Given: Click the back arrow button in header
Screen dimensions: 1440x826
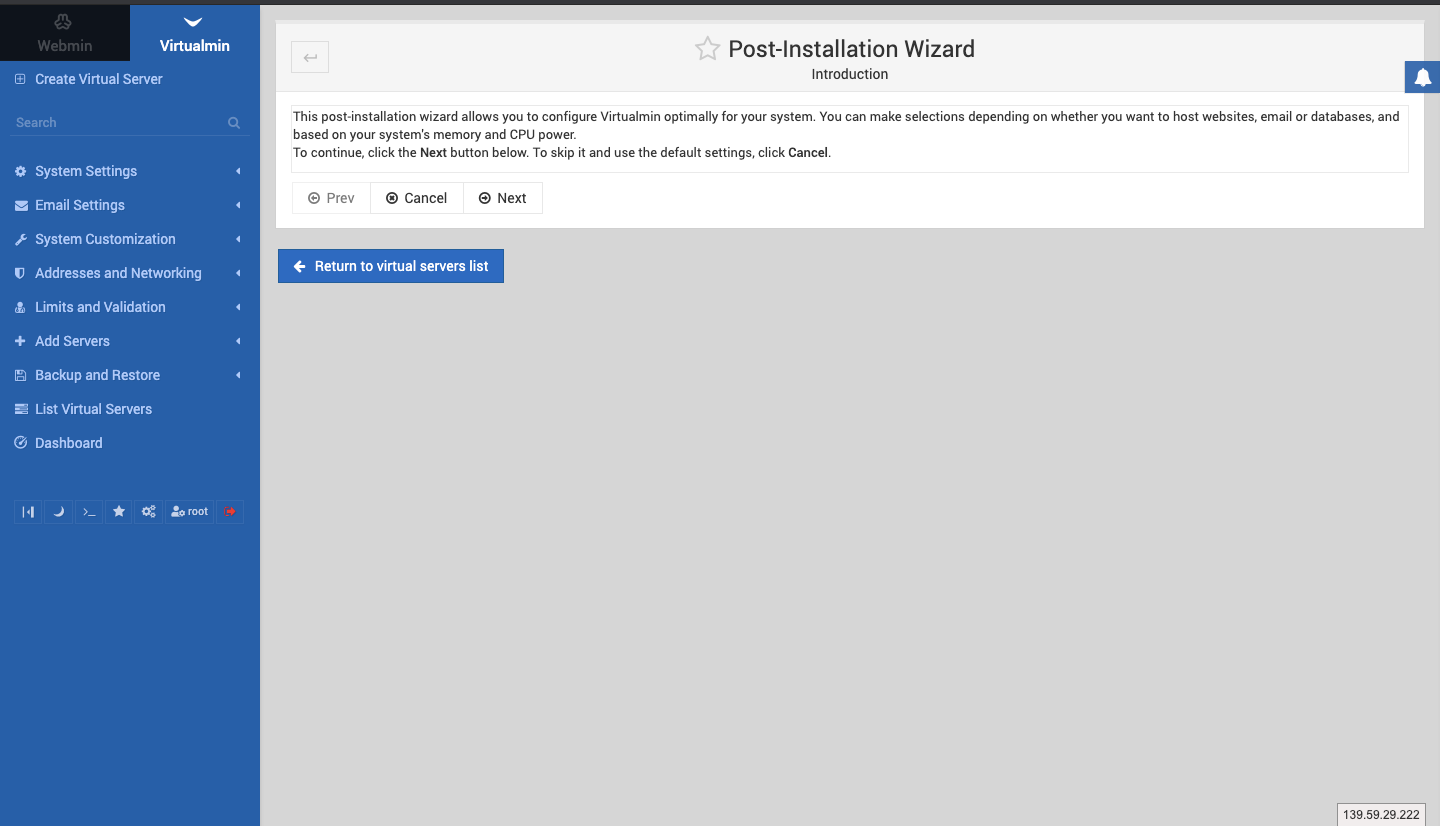Looking at the screenshot, I should (x=310, y=57).
